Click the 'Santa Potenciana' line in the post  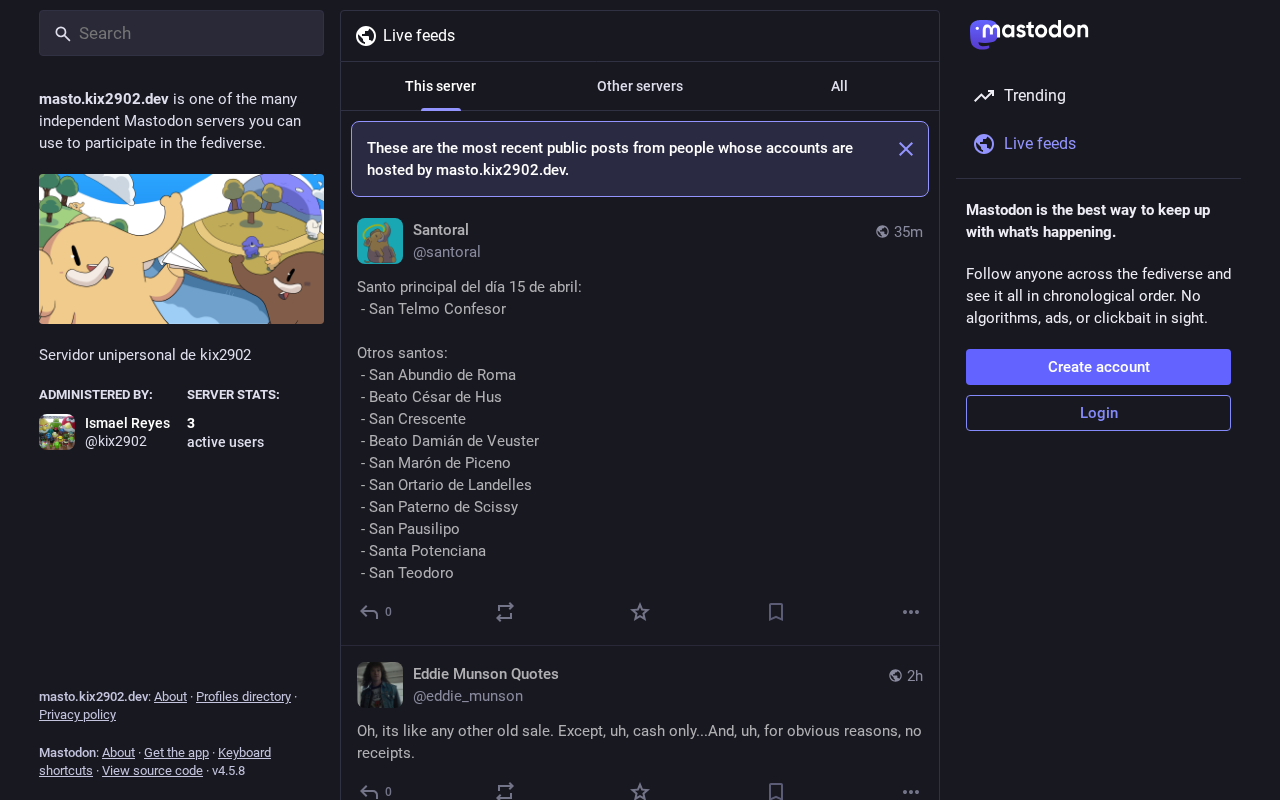pos(427,551)
